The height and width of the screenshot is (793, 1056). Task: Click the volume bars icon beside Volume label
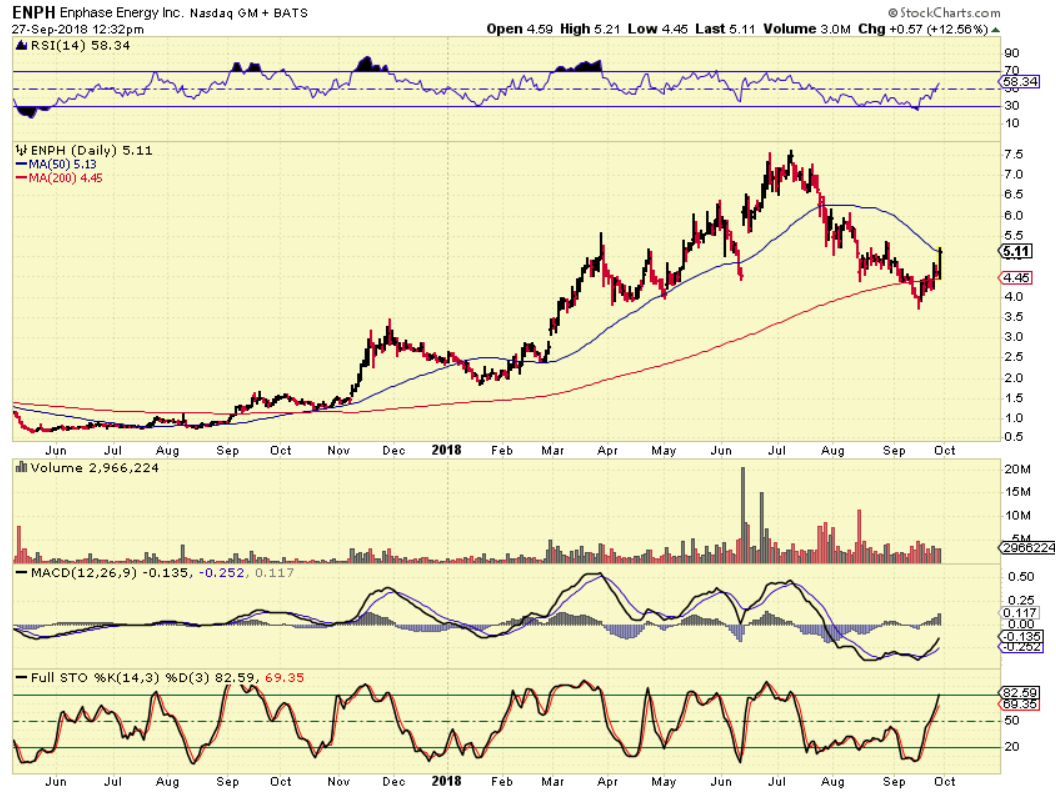[21, 467]
